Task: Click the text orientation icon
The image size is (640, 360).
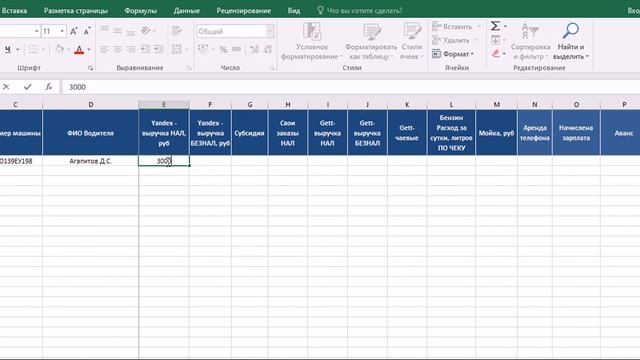Action: coord(145,31)
